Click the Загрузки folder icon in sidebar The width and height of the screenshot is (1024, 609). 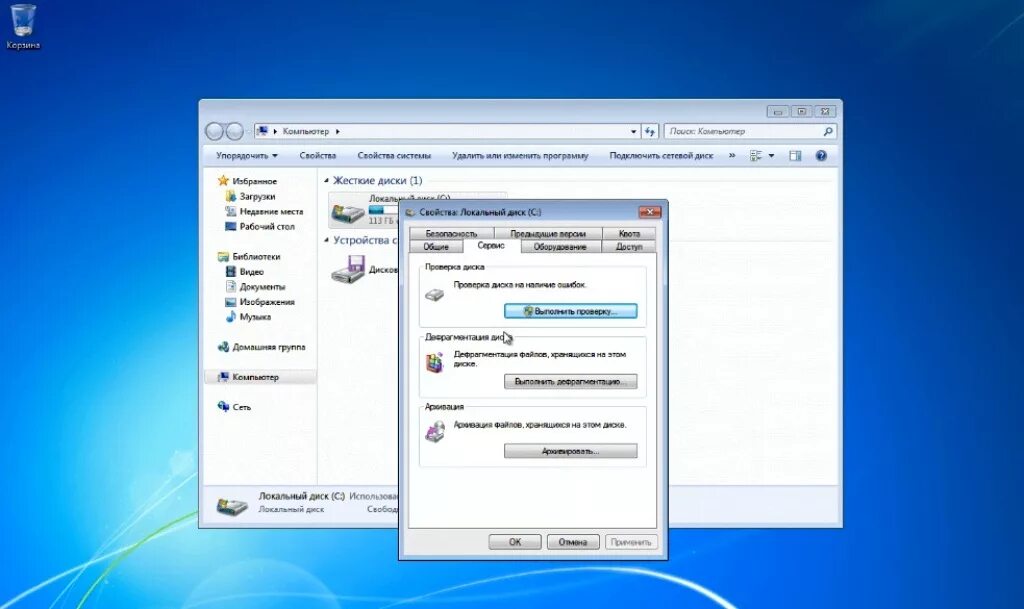point(230,196)
